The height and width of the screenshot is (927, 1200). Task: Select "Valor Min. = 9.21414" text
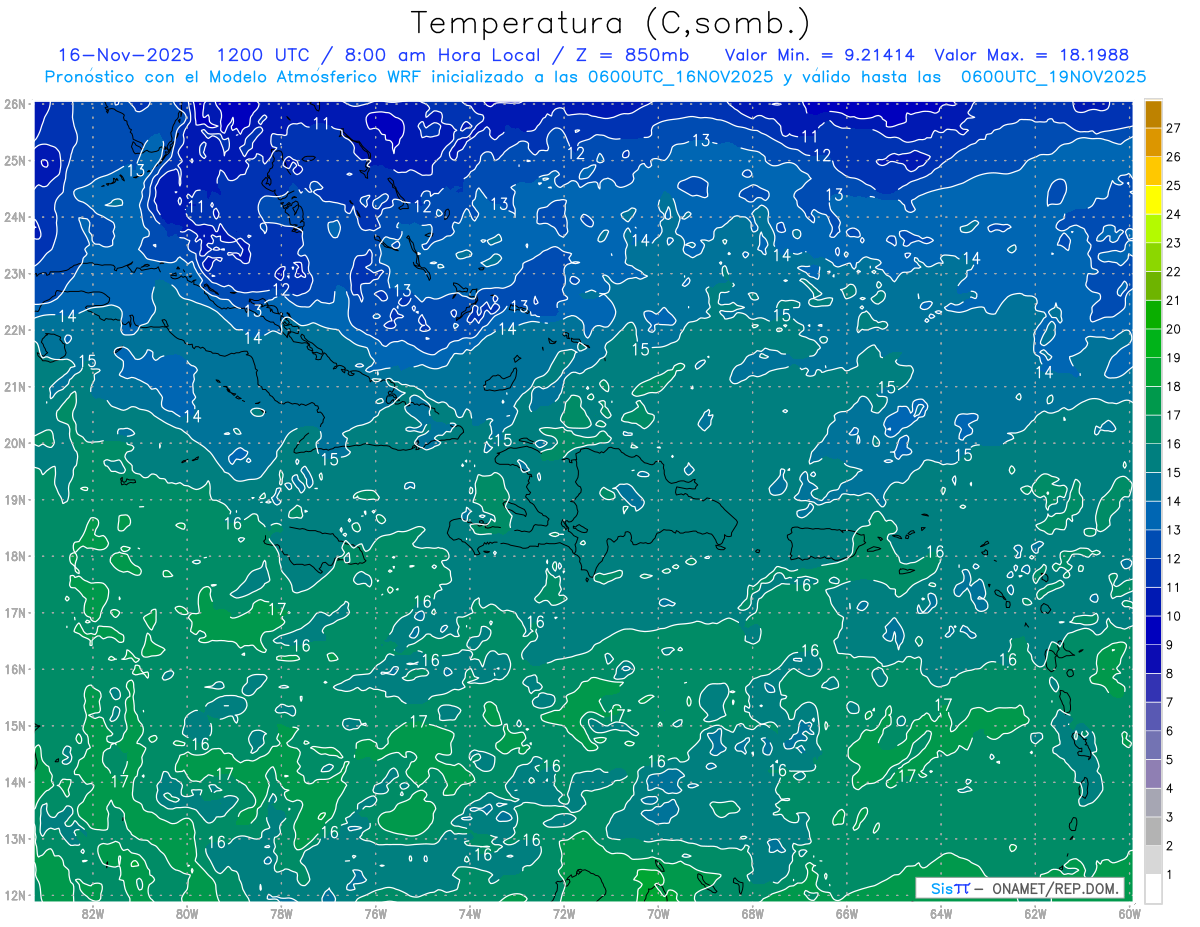[821, 55]
